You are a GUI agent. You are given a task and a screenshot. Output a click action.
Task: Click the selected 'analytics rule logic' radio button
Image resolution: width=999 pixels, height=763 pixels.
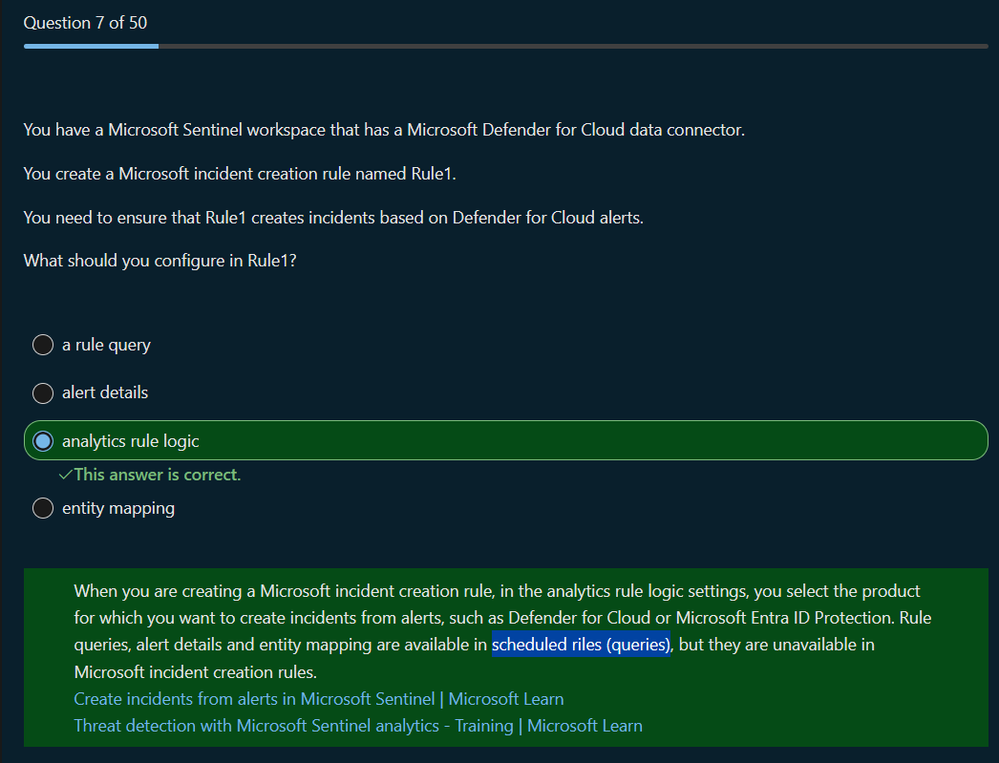[x=43, y=441]
